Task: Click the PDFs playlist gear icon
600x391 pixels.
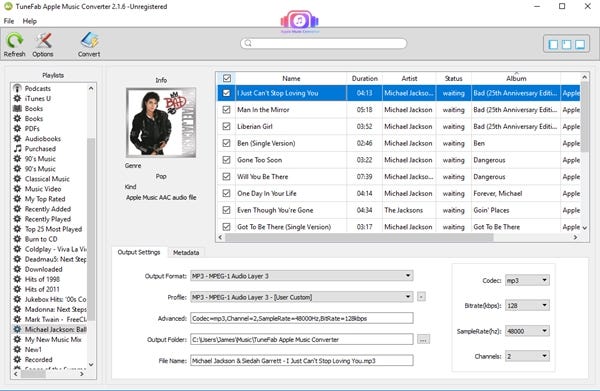Action: 17,129
